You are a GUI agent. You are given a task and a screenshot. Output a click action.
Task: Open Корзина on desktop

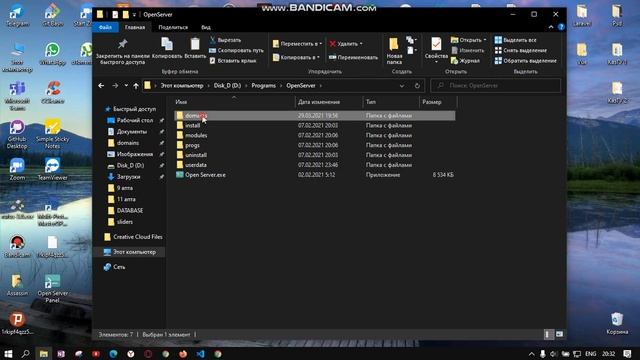[617, 324]
